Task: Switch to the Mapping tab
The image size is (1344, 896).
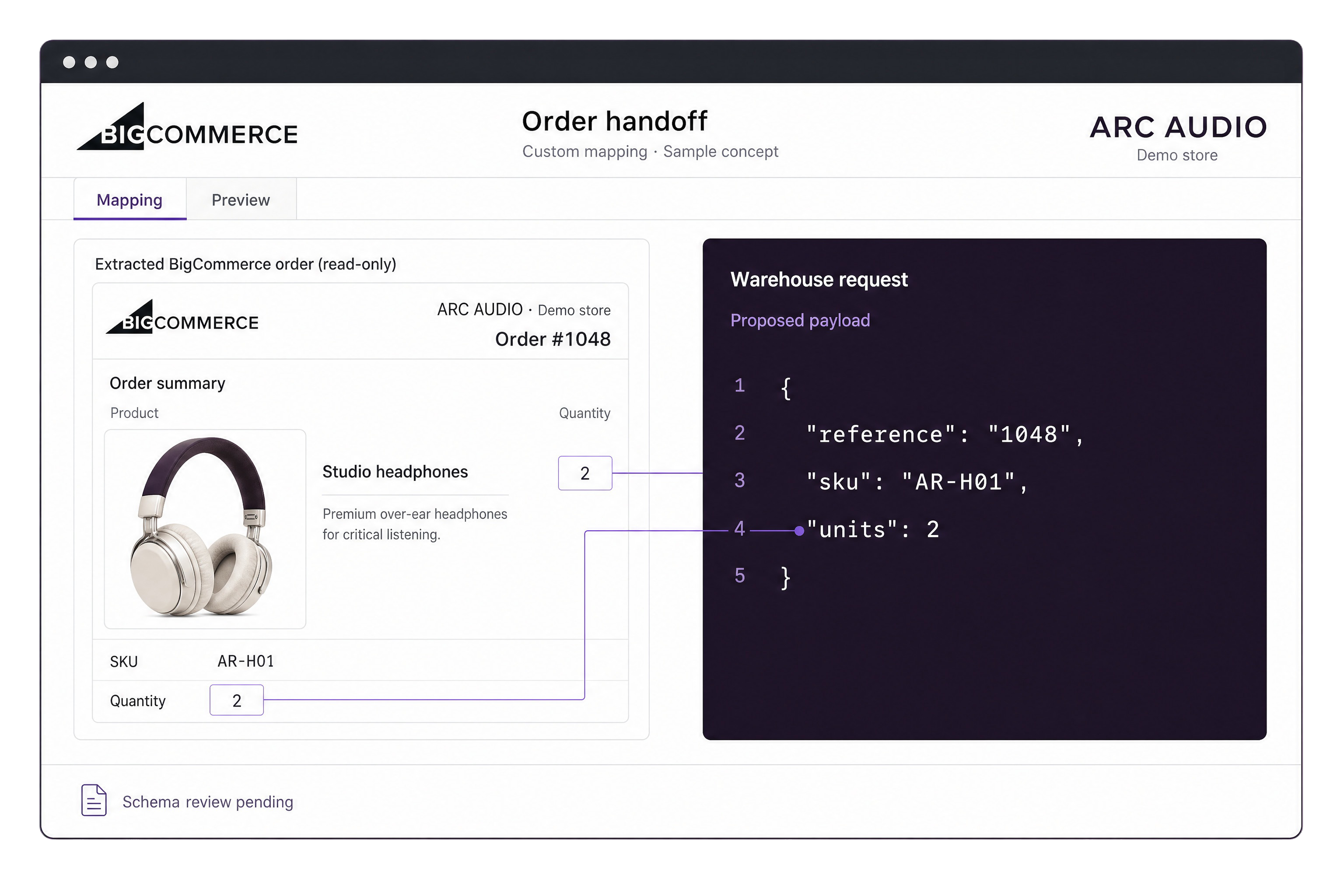Action: pos(129,199)
